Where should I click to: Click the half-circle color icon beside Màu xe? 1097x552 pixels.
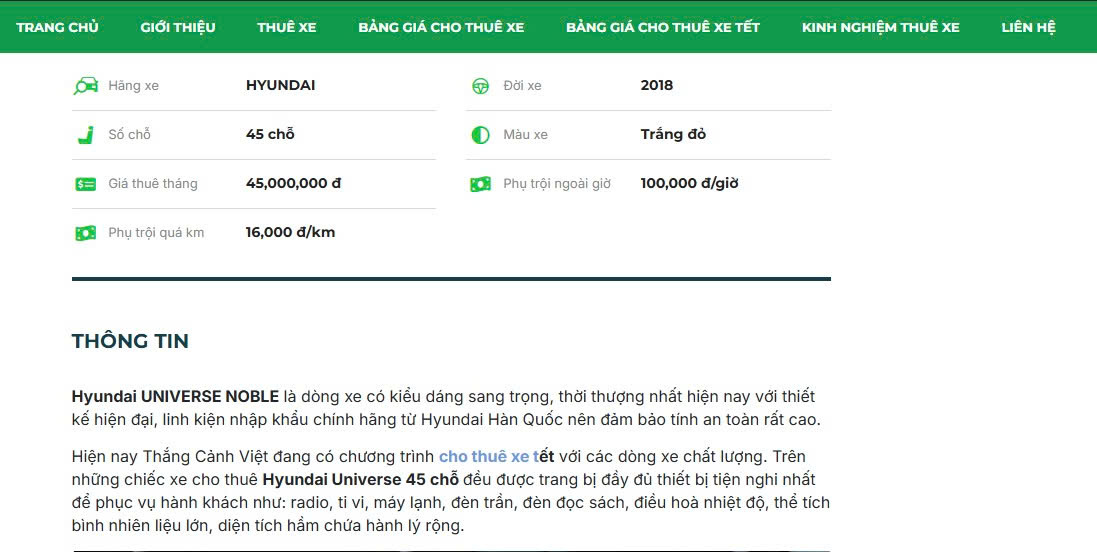(481, 135)
